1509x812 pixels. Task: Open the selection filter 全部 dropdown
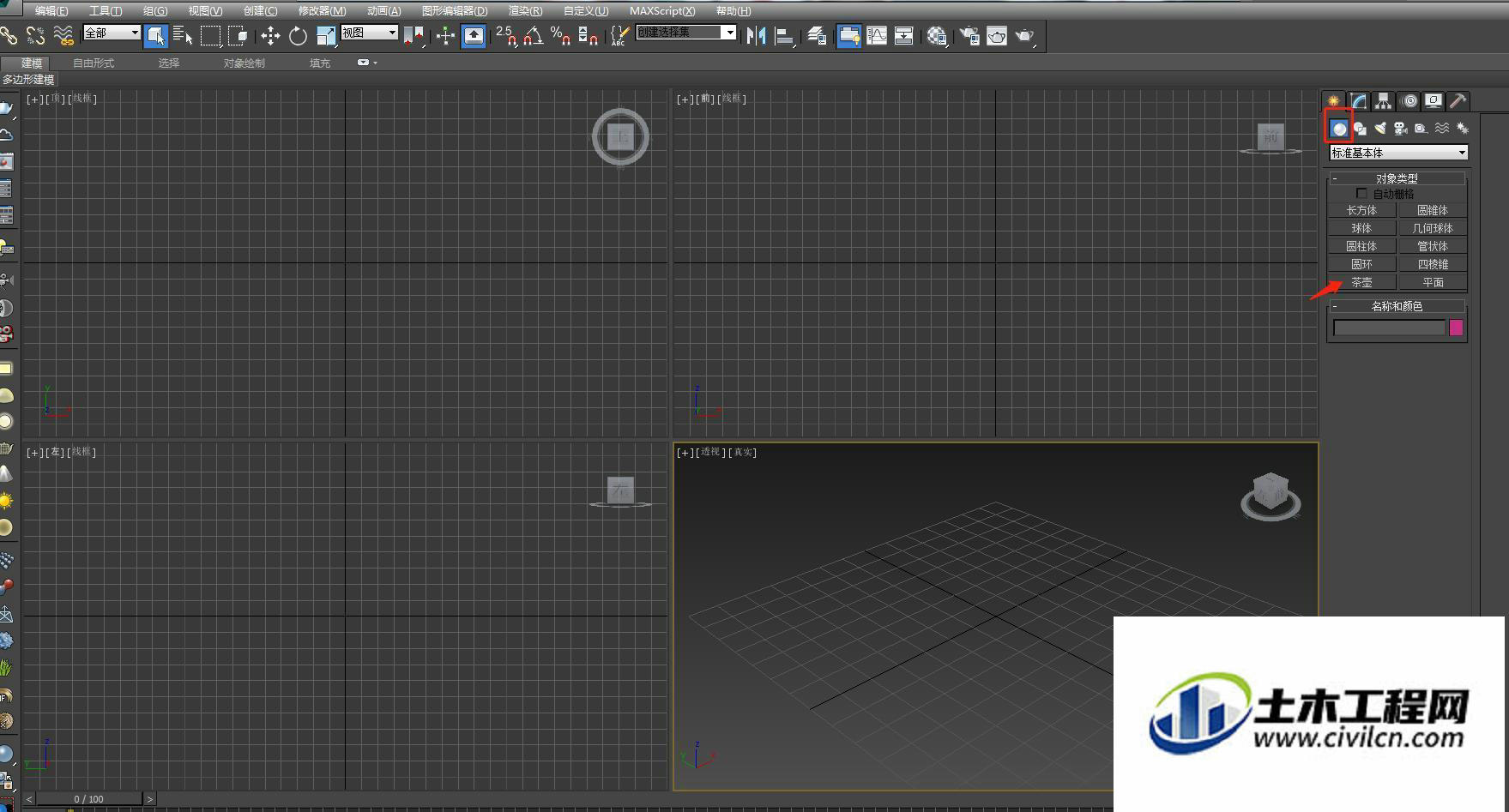pos(112,33)
